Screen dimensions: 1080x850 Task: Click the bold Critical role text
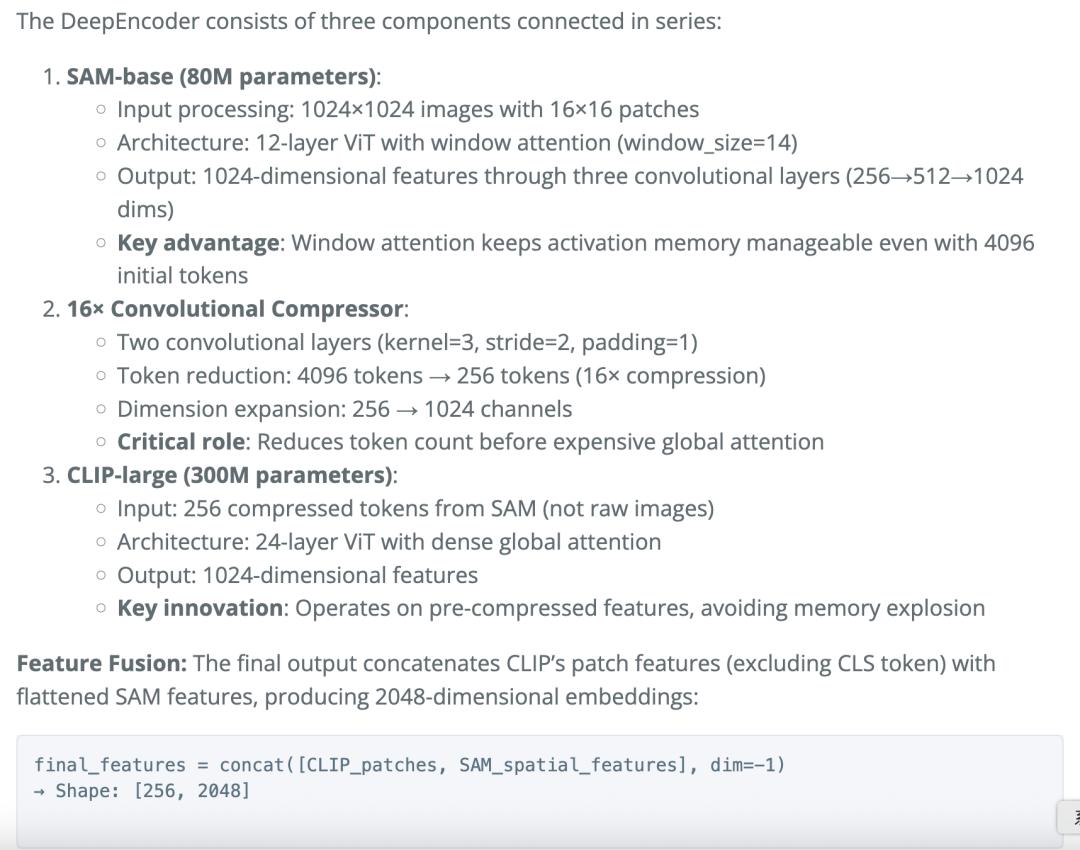tap(181, 442)
